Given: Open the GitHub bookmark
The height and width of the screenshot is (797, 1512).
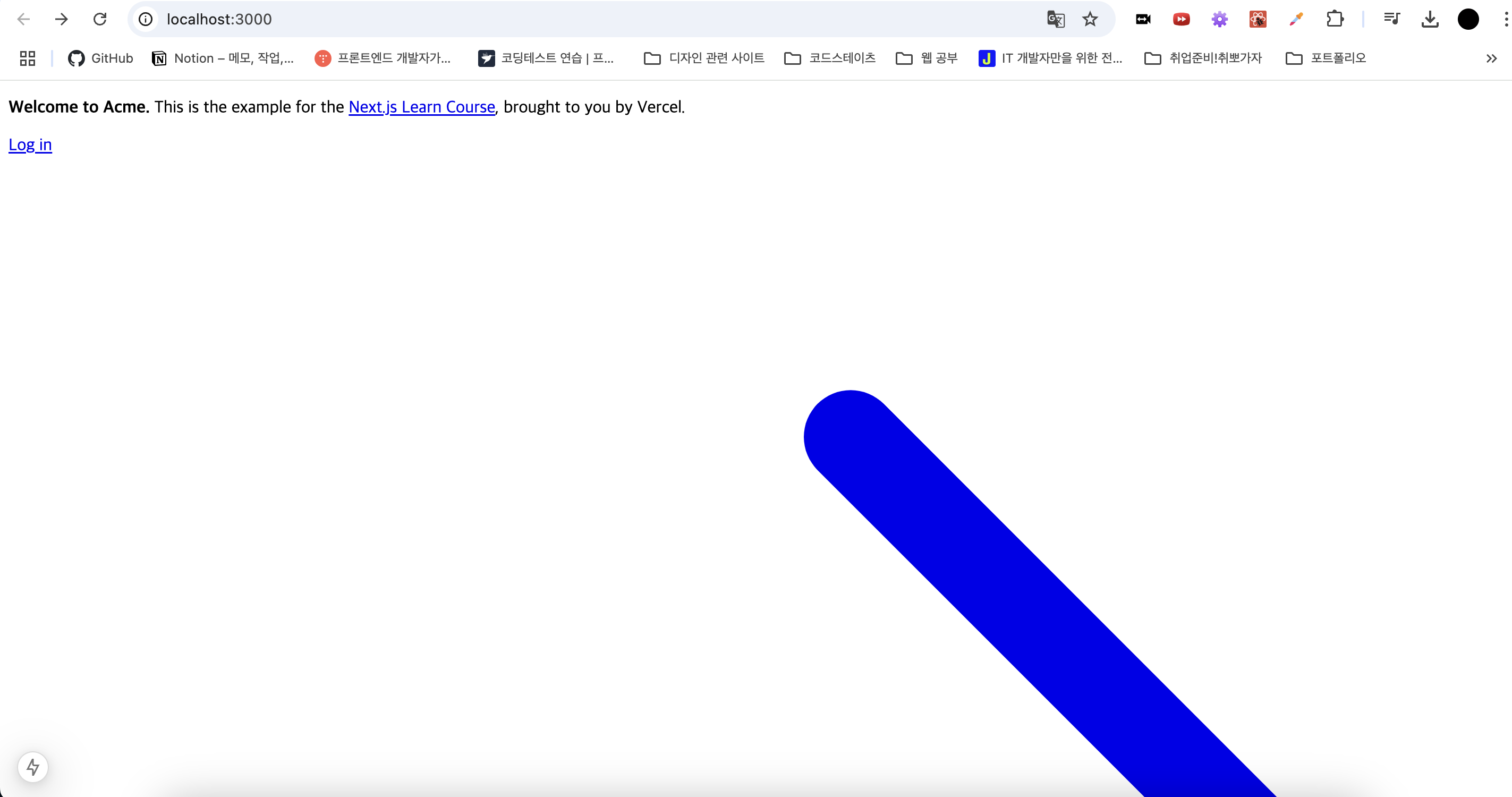Looking at the screenshot, I should click(100, 58).
